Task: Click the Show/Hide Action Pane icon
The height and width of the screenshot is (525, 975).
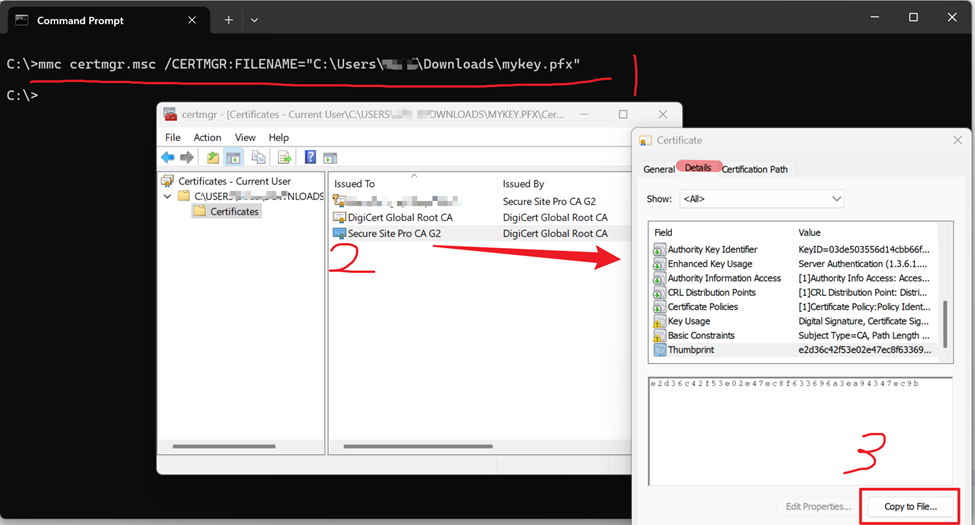Action: point(330,158)
